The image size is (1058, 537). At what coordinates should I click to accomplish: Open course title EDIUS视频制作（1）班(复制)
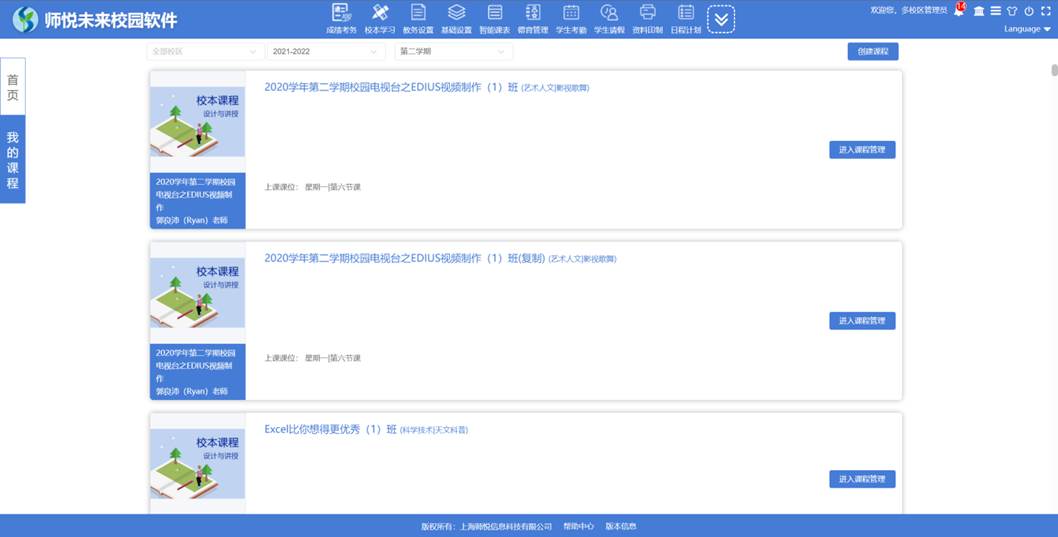405,258
